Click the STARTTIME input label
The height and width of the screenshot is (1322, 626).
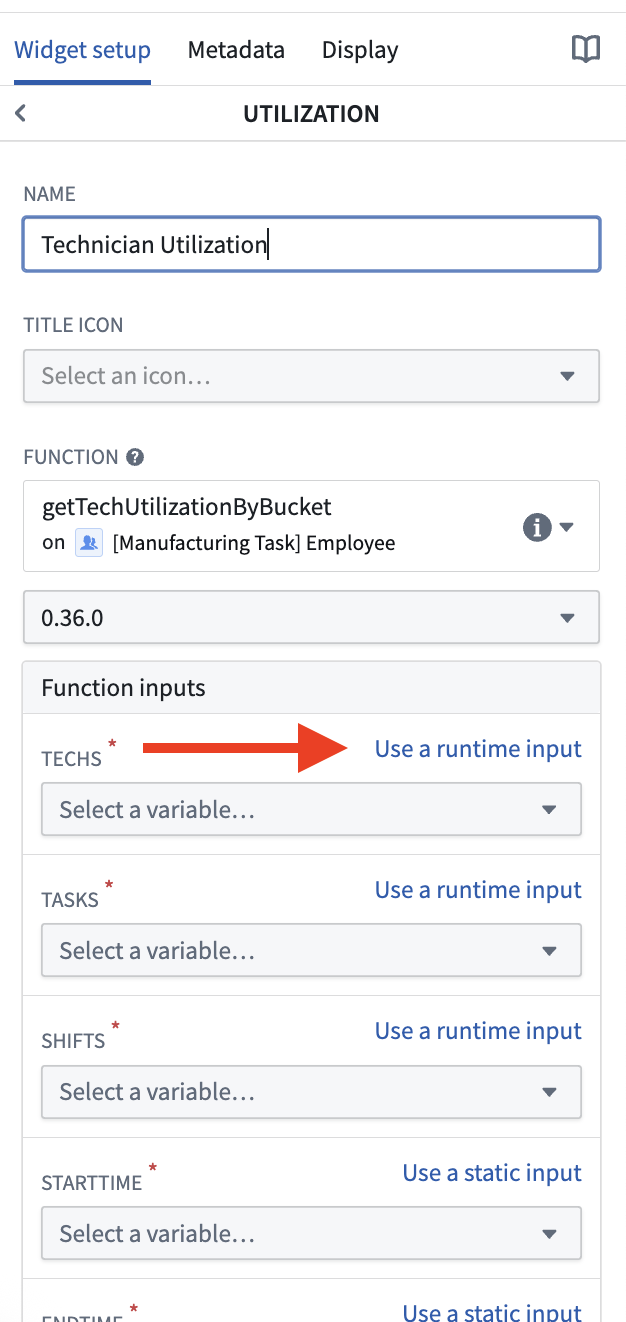click(92, 1183)
